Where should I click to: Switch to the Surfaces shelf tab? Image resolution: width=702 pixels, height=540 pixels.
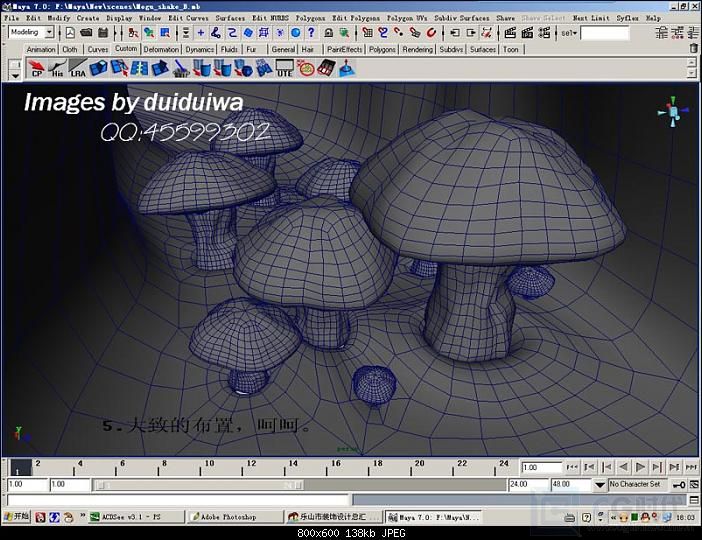483,49
